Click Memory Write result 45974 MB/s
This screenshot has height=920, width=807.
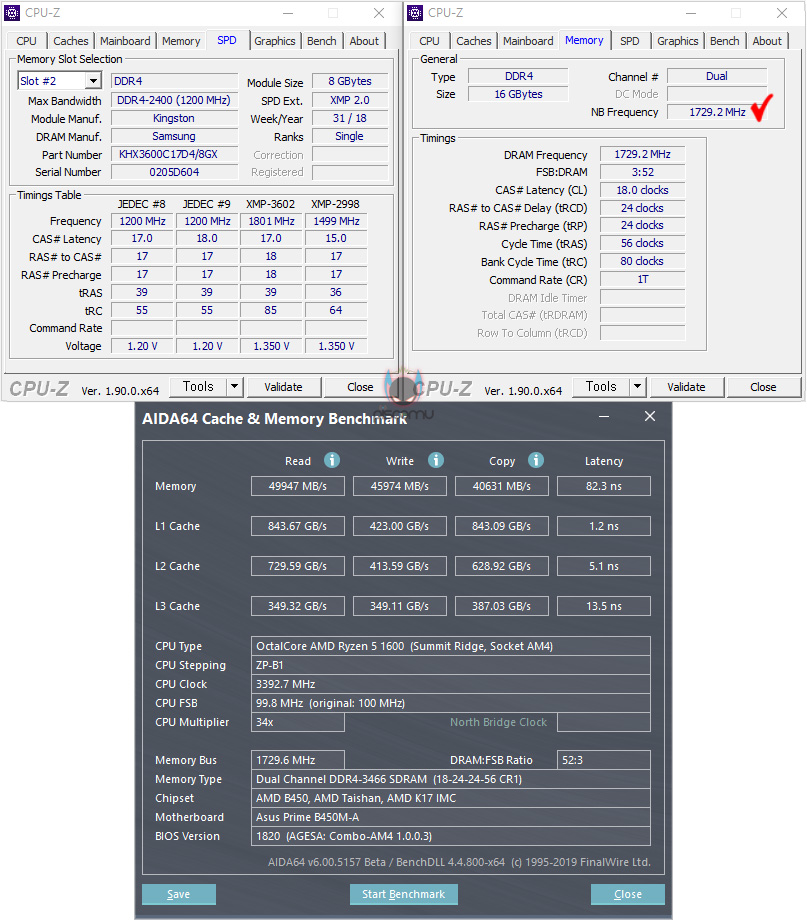(400, 486)
